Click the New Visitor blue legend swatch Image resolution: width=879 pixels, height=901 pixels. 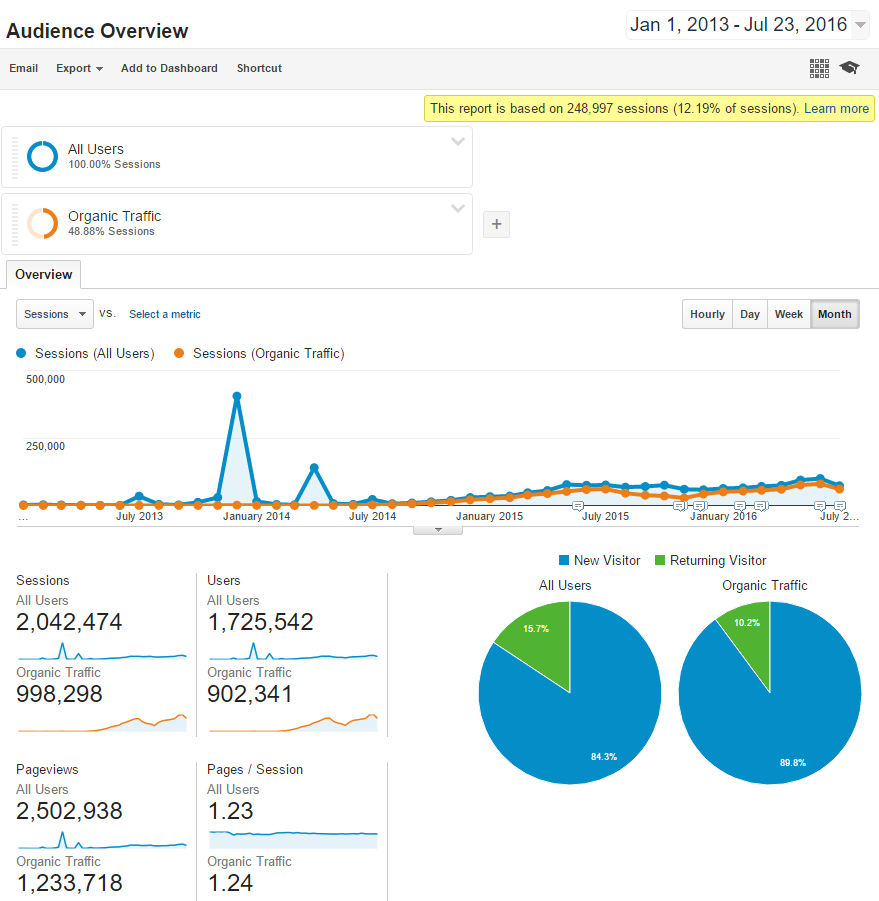pos(564,561)
